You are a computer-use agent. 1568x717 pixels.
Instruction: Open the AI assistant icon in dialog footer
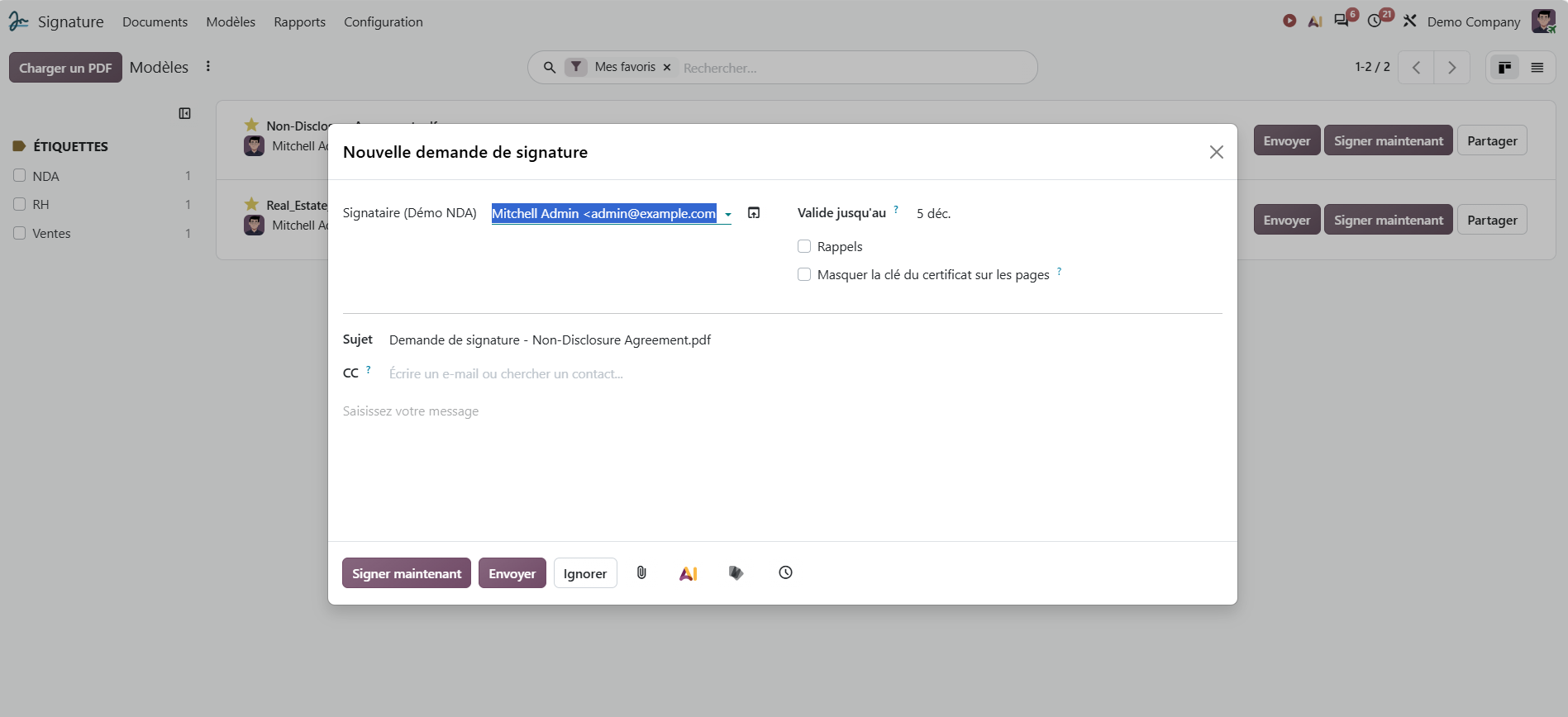(x=689, y=573)
